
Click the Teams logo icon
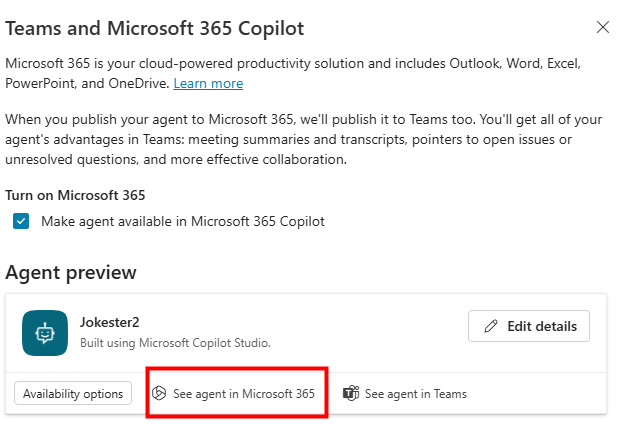[351, 394]
